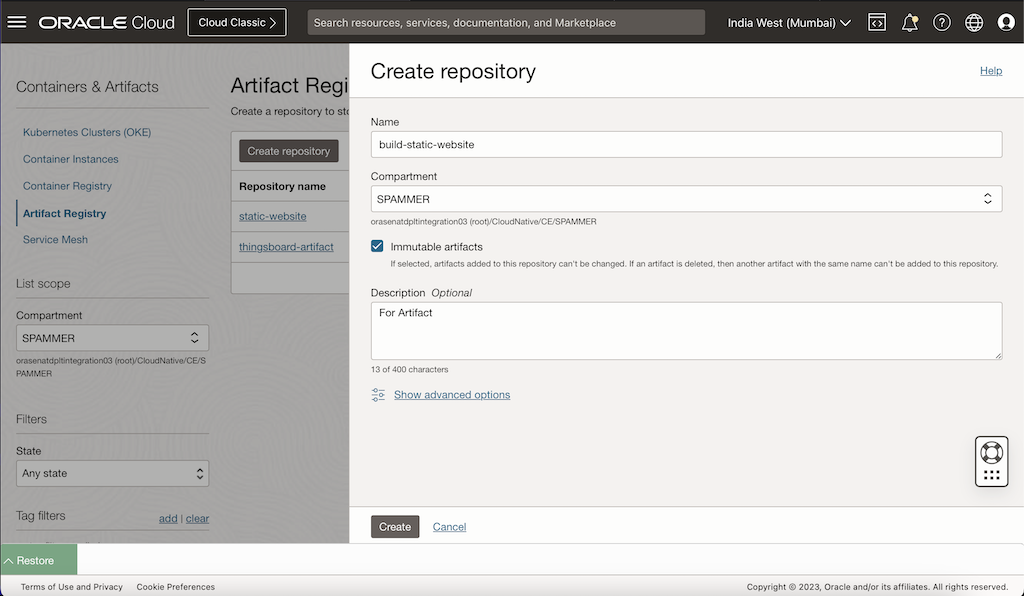Image resolution: width=1024 pixels, height=596 pixels.
Task: Disable the Immutable artifacts checkbox
Action: click(x=377, y=245)
